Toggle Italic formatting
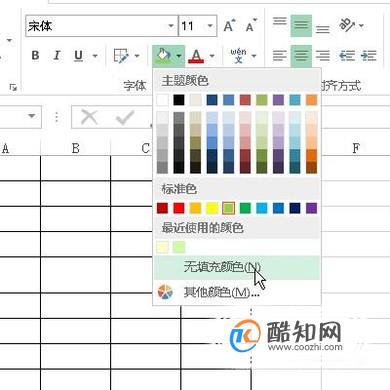The height and width of the screenshot is (390, 390). (57, 55)
